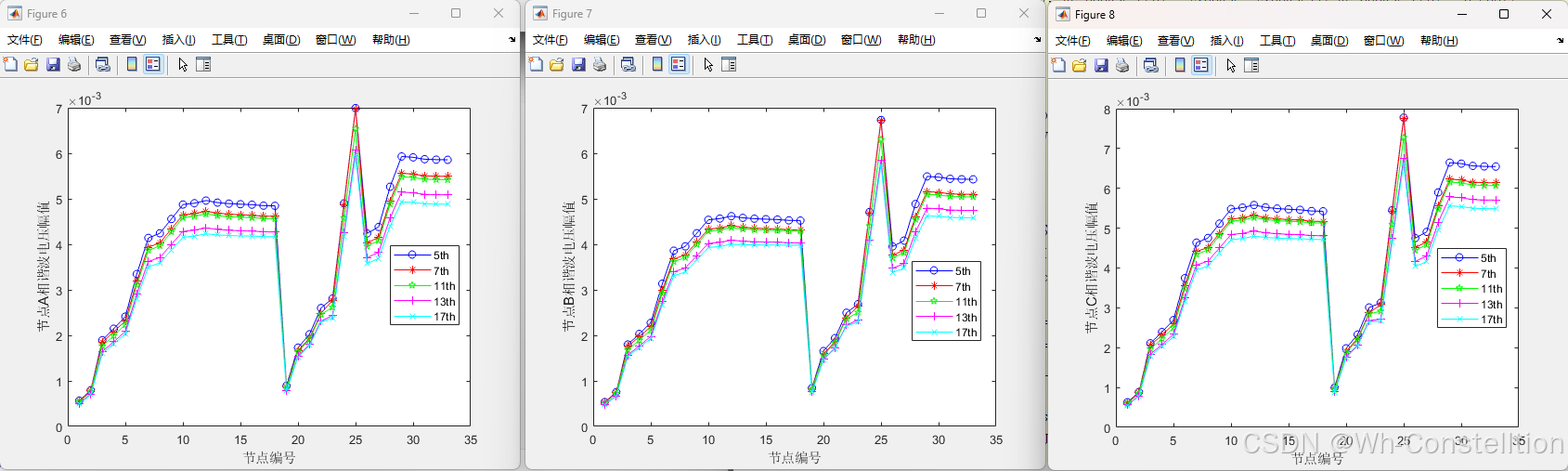Create a new figure from Figure 8 toolbar
The height and width of the screenshot is (471, 1568).
tap(1058, 65)
